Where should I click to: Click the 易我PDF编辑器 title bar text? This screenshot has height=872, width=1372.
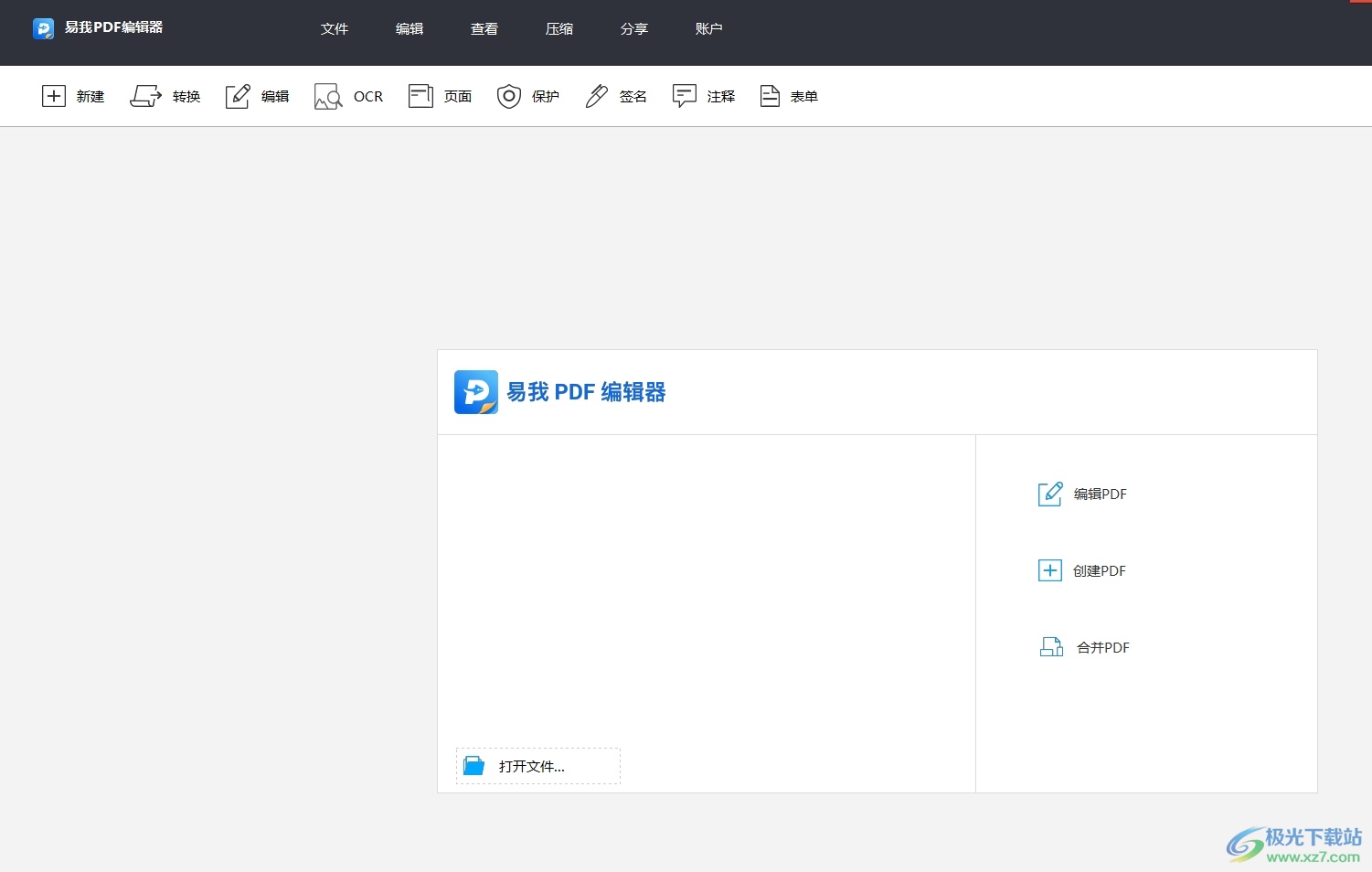click(x=114, y=27)
